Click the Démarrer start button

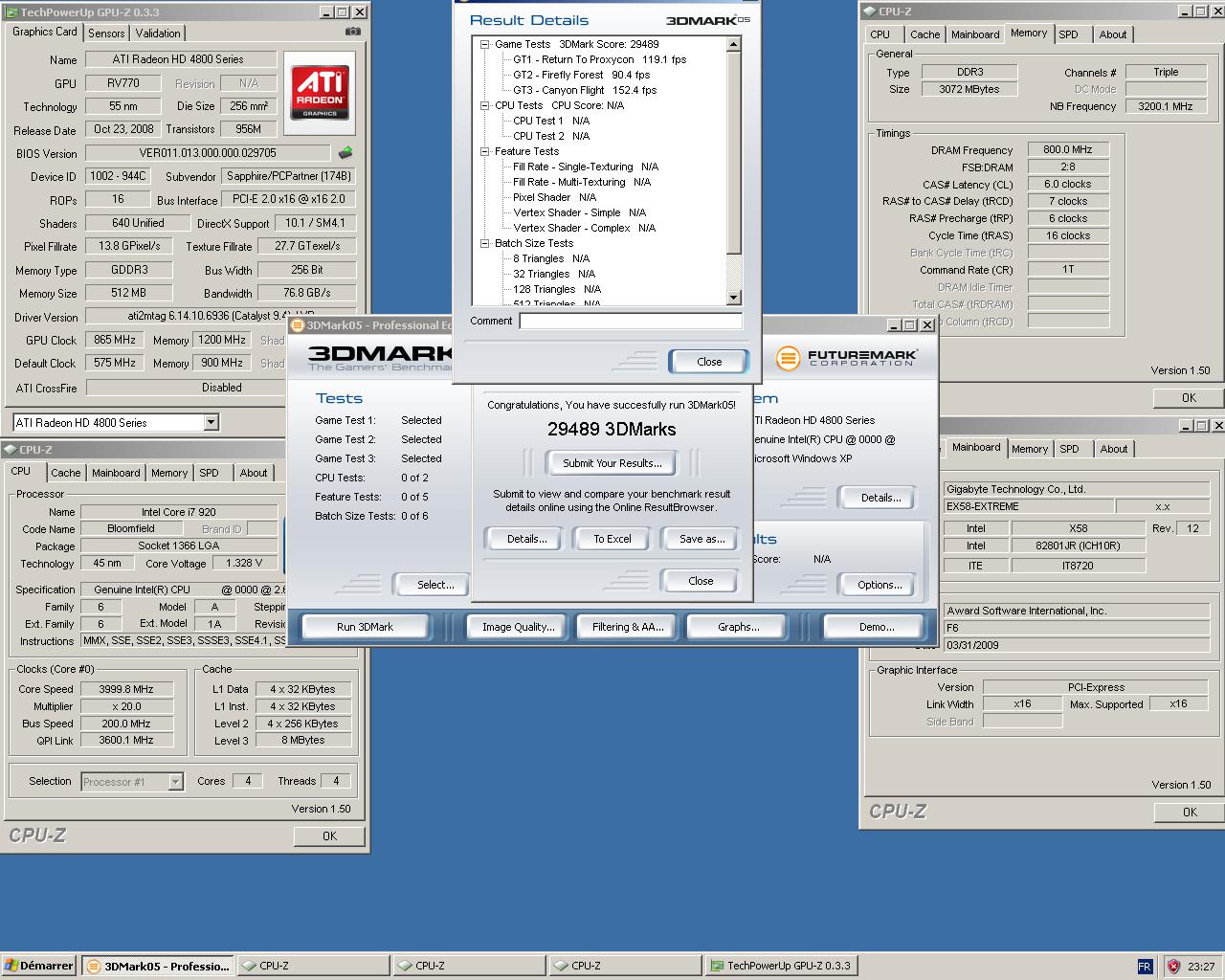pos(38,966)
